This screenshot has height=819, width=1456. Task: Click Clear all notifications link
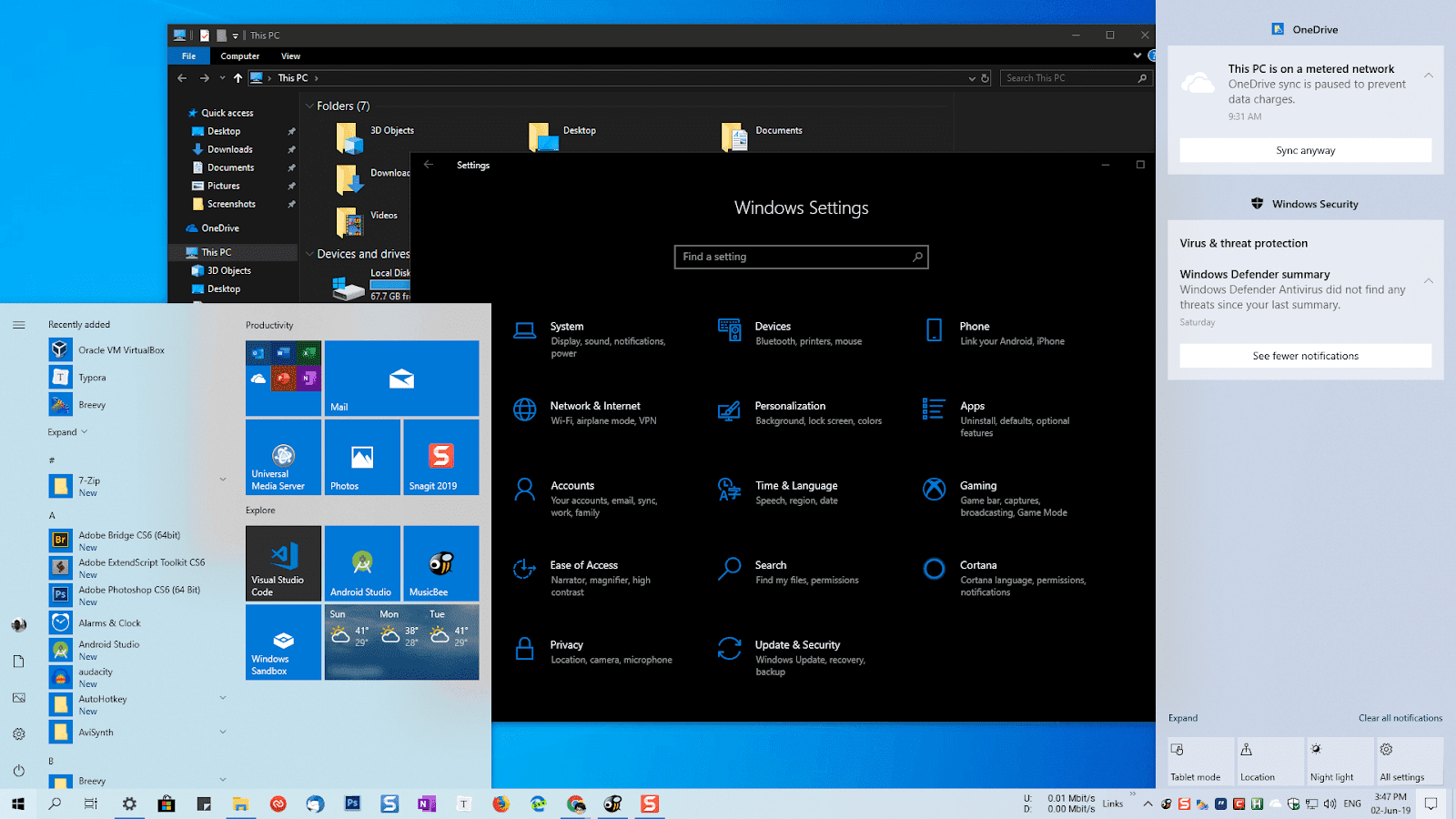(1400, 718)
